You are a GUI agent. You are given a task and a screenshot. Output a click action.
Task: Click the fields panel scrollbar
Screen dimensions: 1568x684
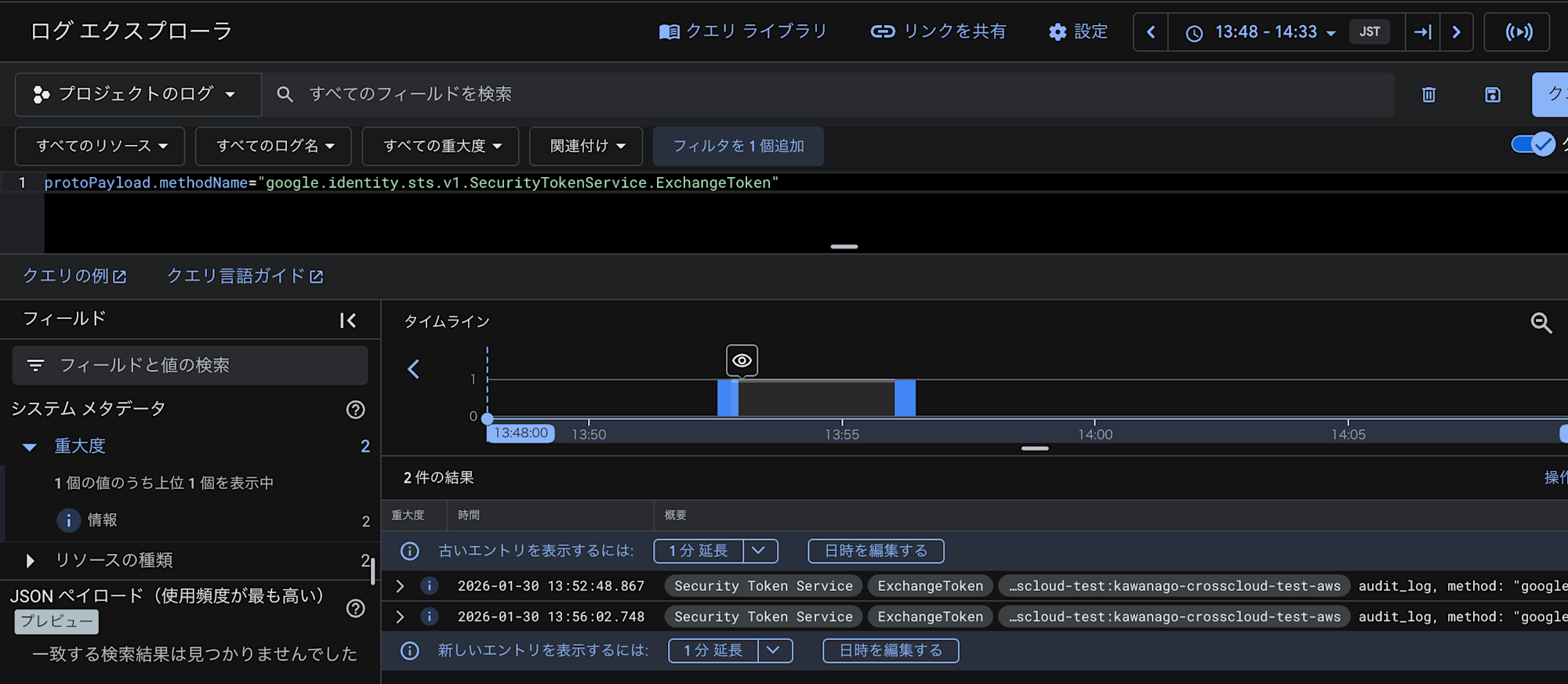[x=373, y=571]
